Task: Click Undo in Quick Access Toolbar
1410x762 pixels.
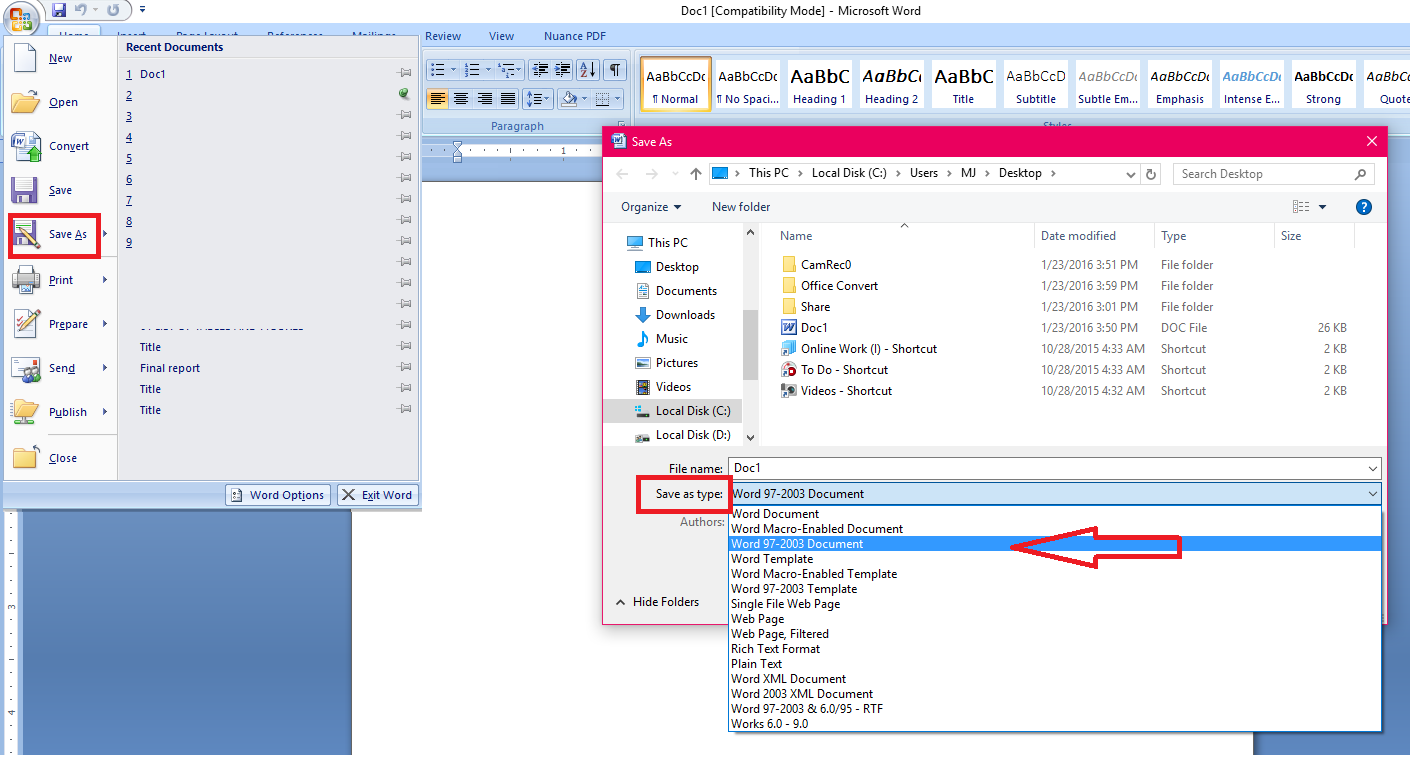Action: (x=80, y=10)
